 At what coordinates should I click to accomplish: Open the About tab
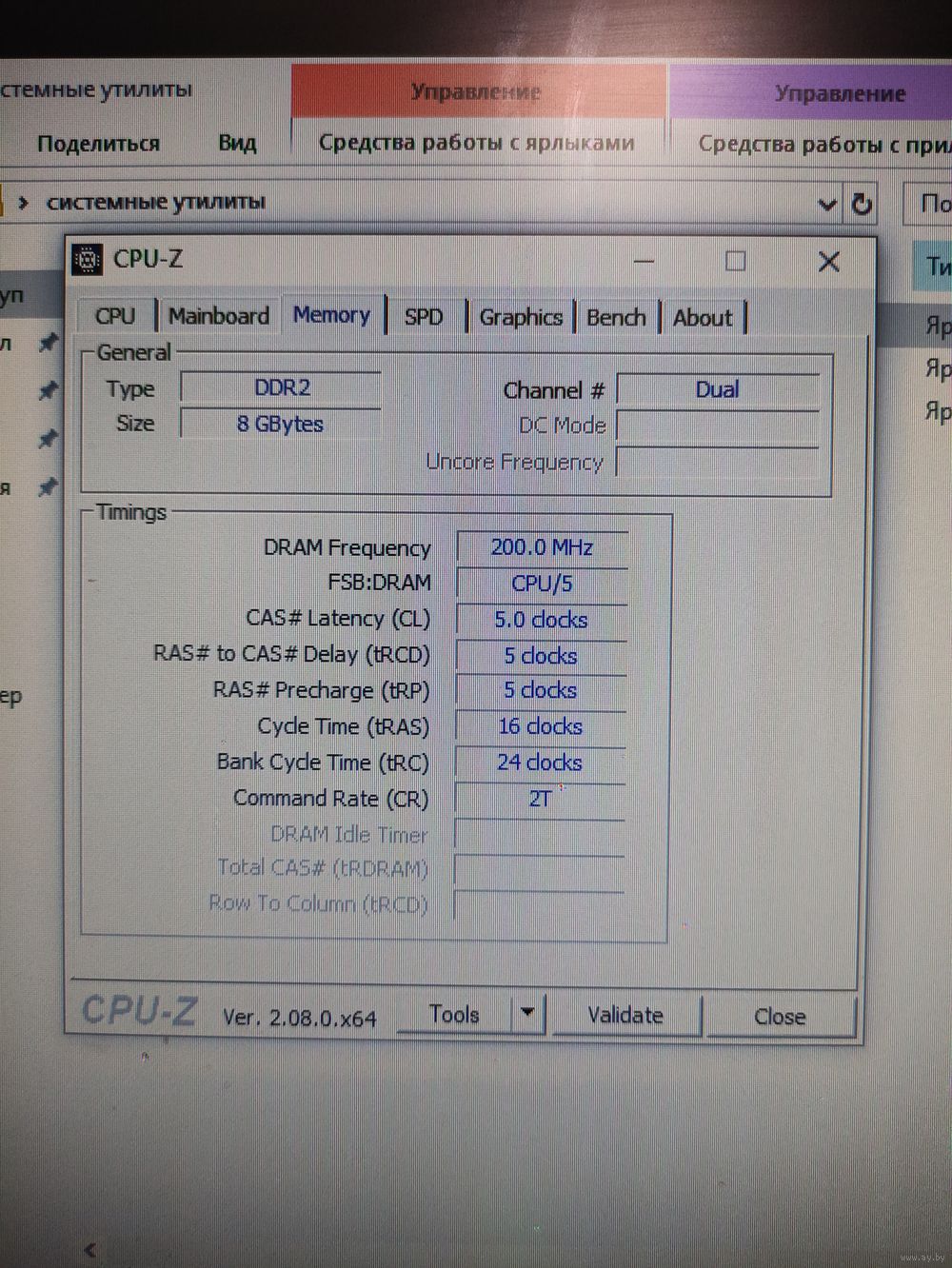703,318
